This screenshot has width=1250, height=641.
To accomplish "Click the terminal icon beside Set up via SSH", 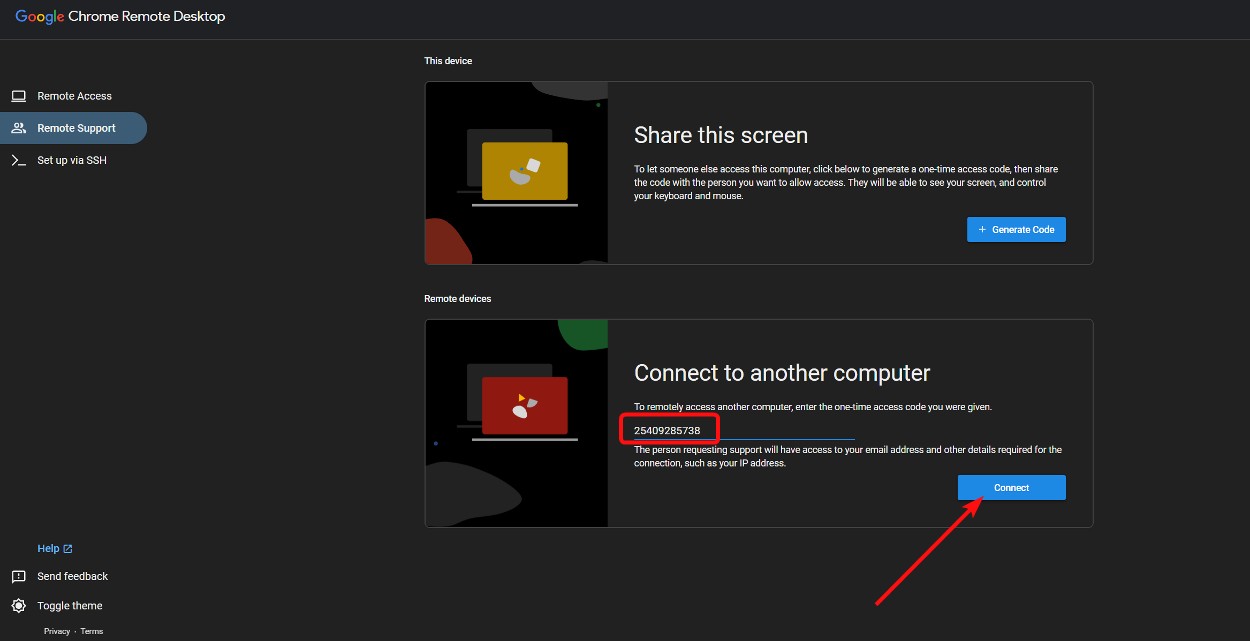I will click(18, 160).
